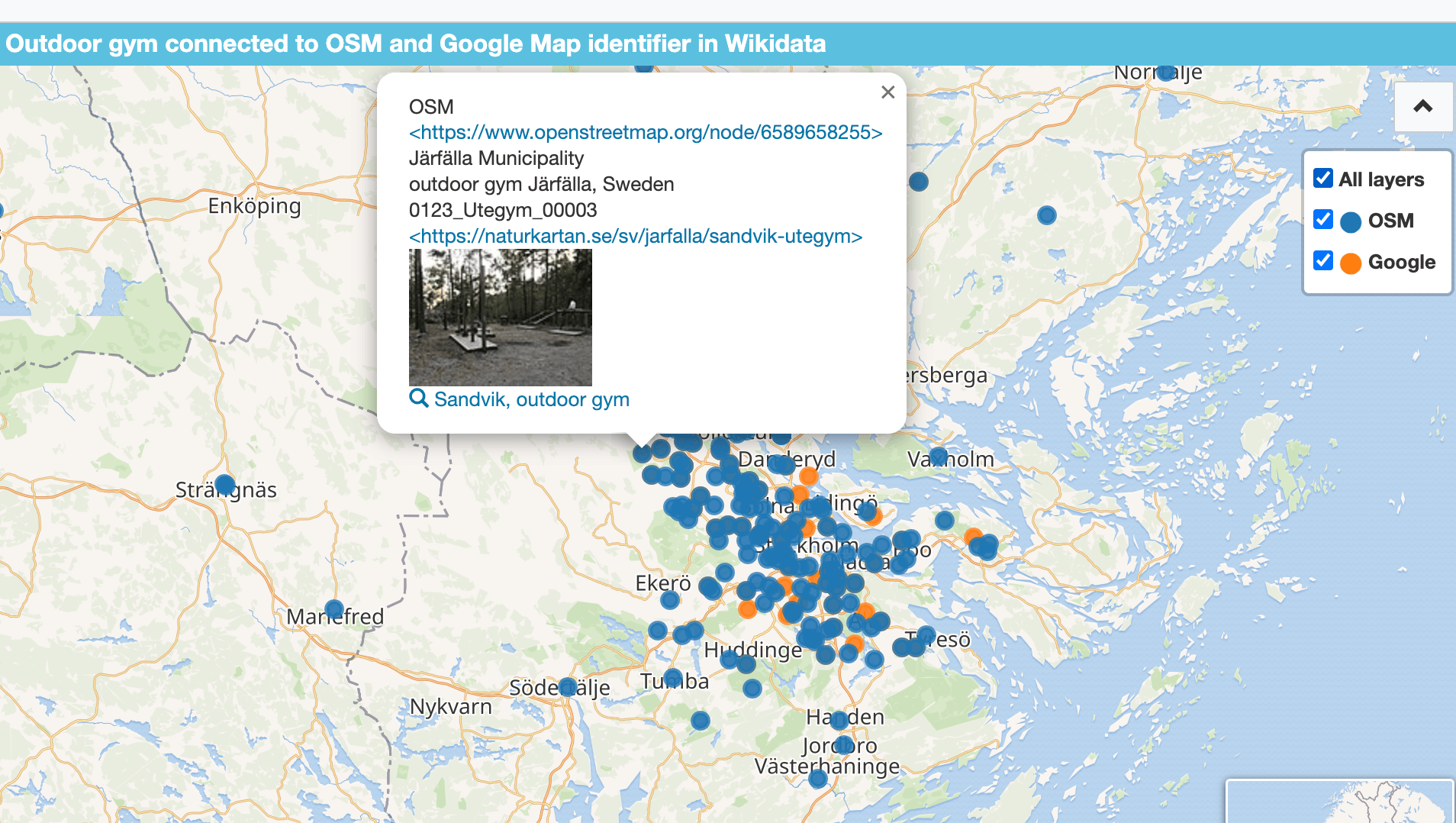This screenshot has width=1456, height=823.
Task: Select the blue marker at Norrtälje
Action: coord(1164,73)
